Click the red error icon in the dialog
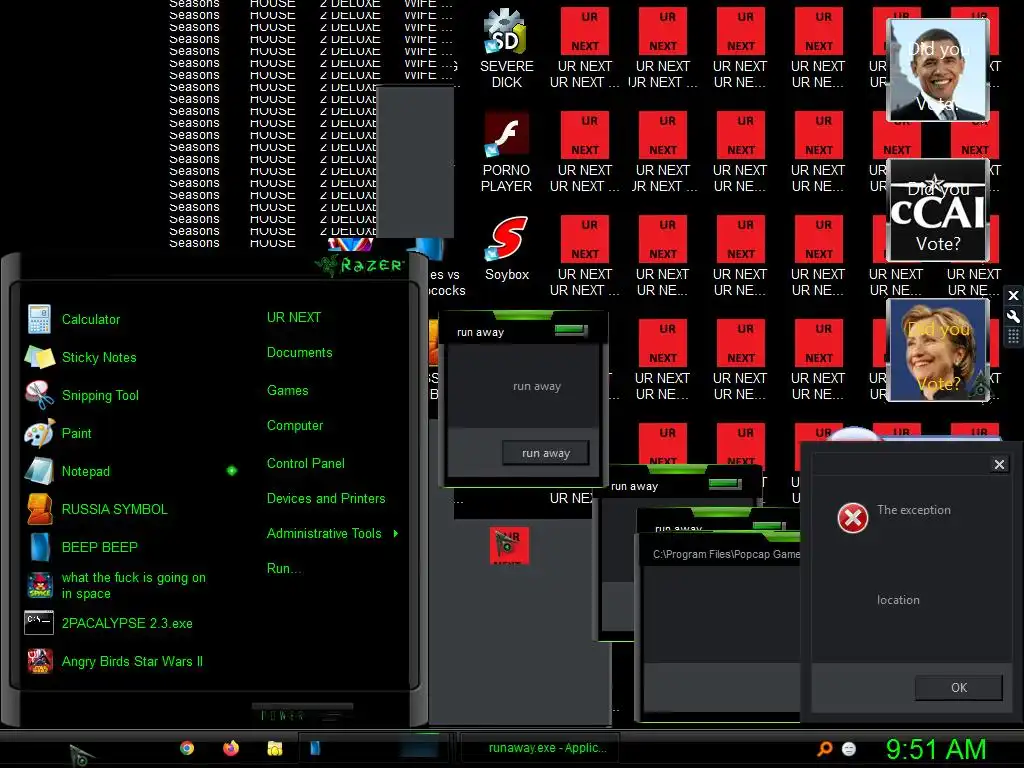Image resolution: width=1024 pixels, height=768 pixels. point(853,518)
